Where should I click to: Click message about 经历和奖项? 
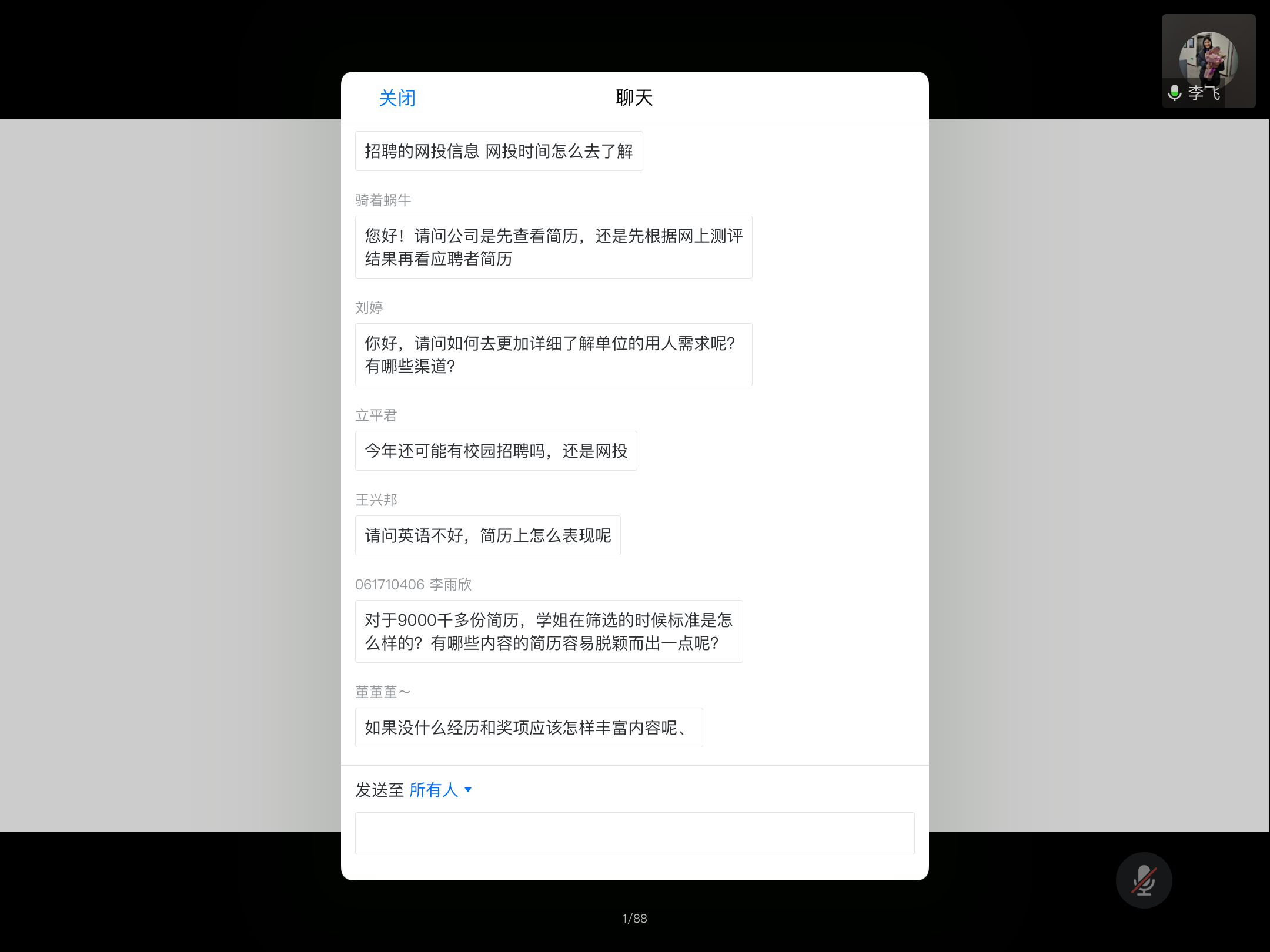tap(529, 728)
